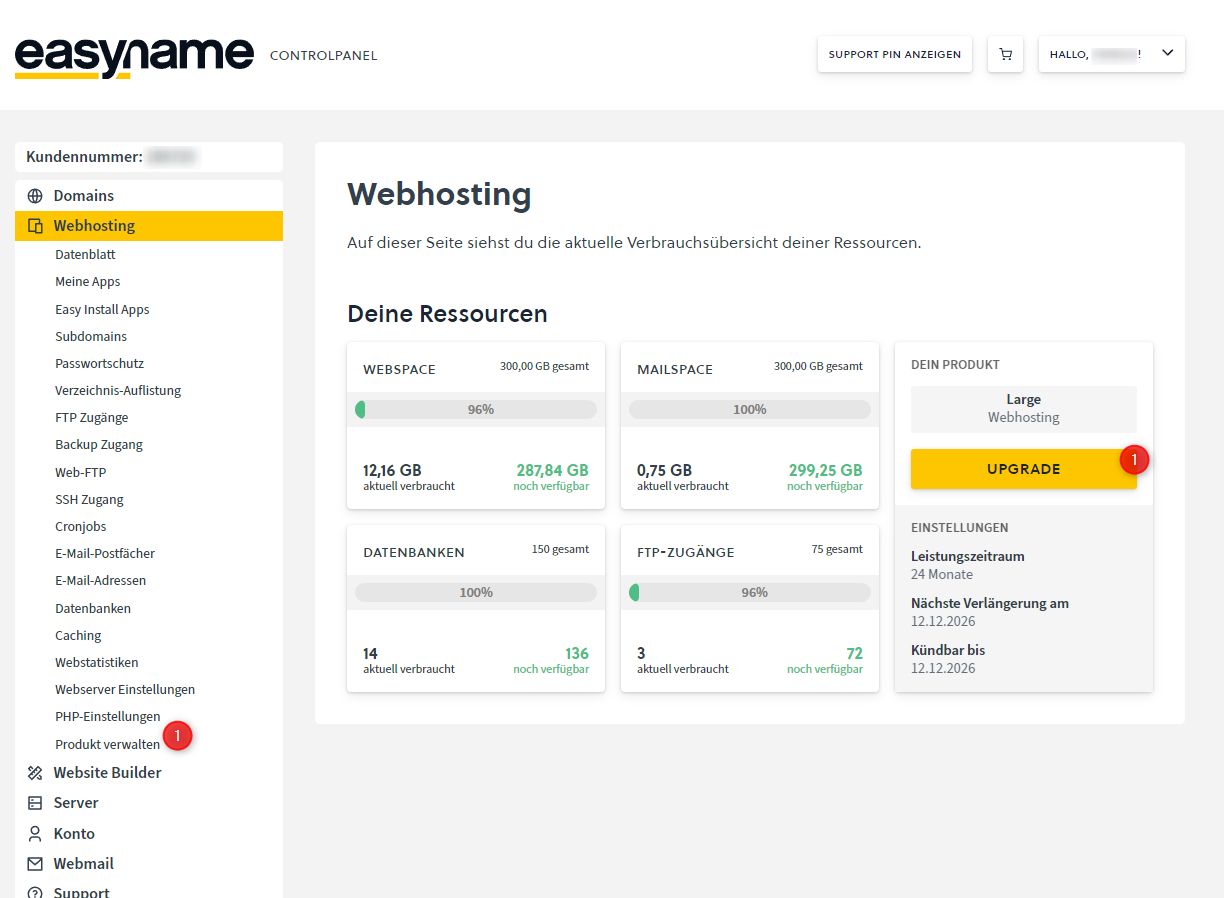Open E-Mail-Postfächer in sidebar

tap(105, 553)
